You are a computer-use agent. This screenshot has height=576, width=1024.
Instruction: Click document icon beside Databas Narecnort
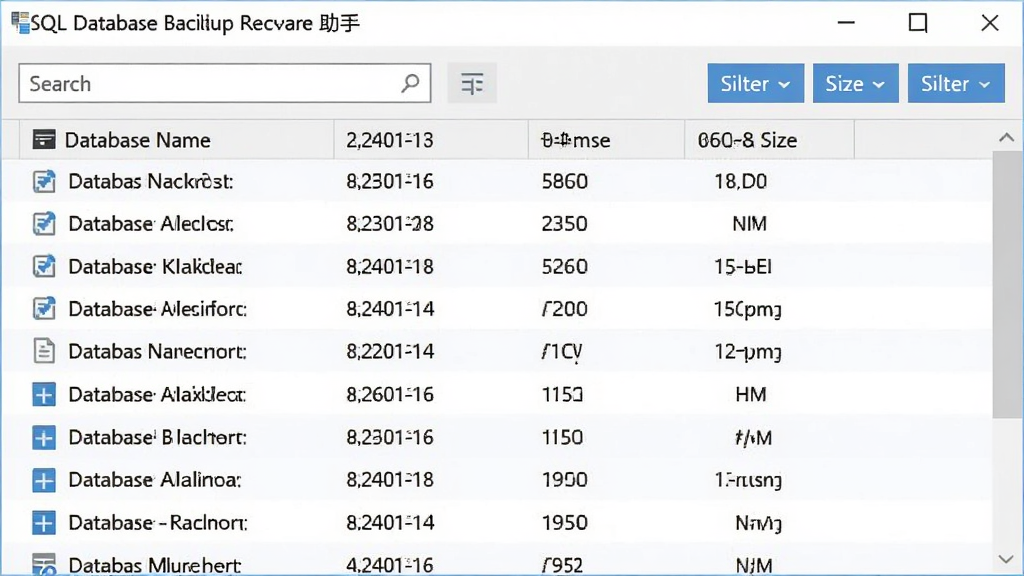(44, 351)
